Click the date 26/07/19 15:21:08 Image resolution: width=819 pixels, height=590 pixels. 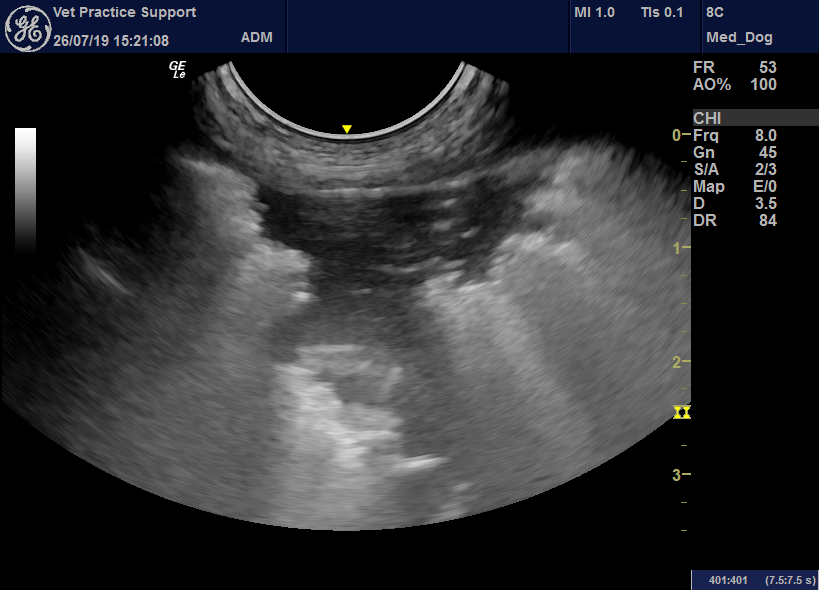(x=111, y=41)
